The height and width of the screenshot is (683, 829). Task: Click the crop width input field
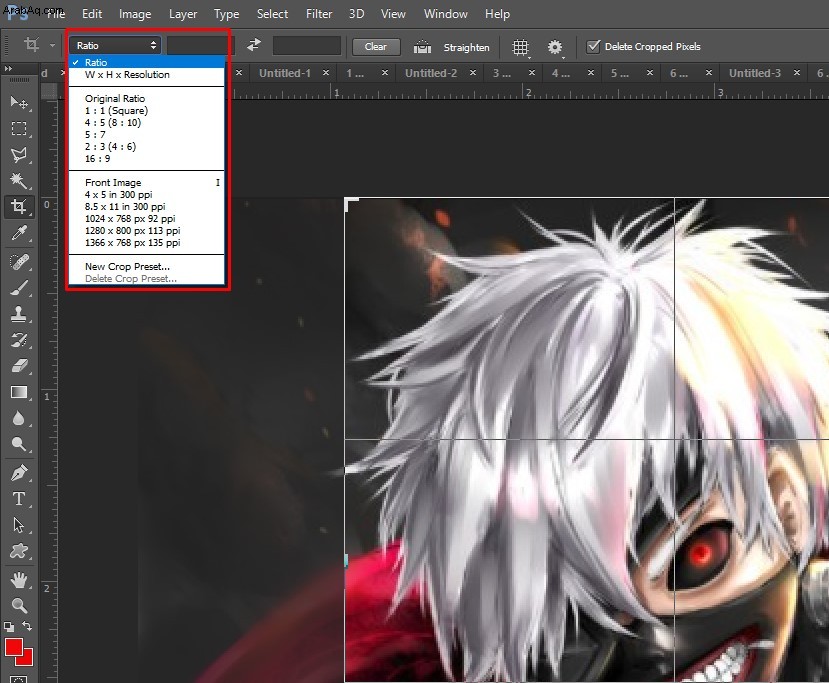pos(199,45)
